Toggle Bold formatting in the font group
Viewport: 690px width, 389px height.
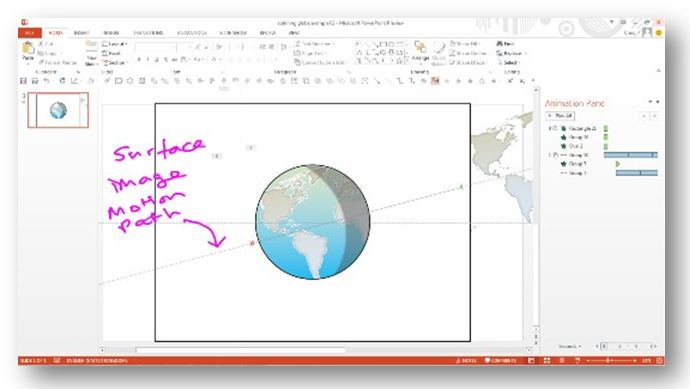click(x=139, y=59)
